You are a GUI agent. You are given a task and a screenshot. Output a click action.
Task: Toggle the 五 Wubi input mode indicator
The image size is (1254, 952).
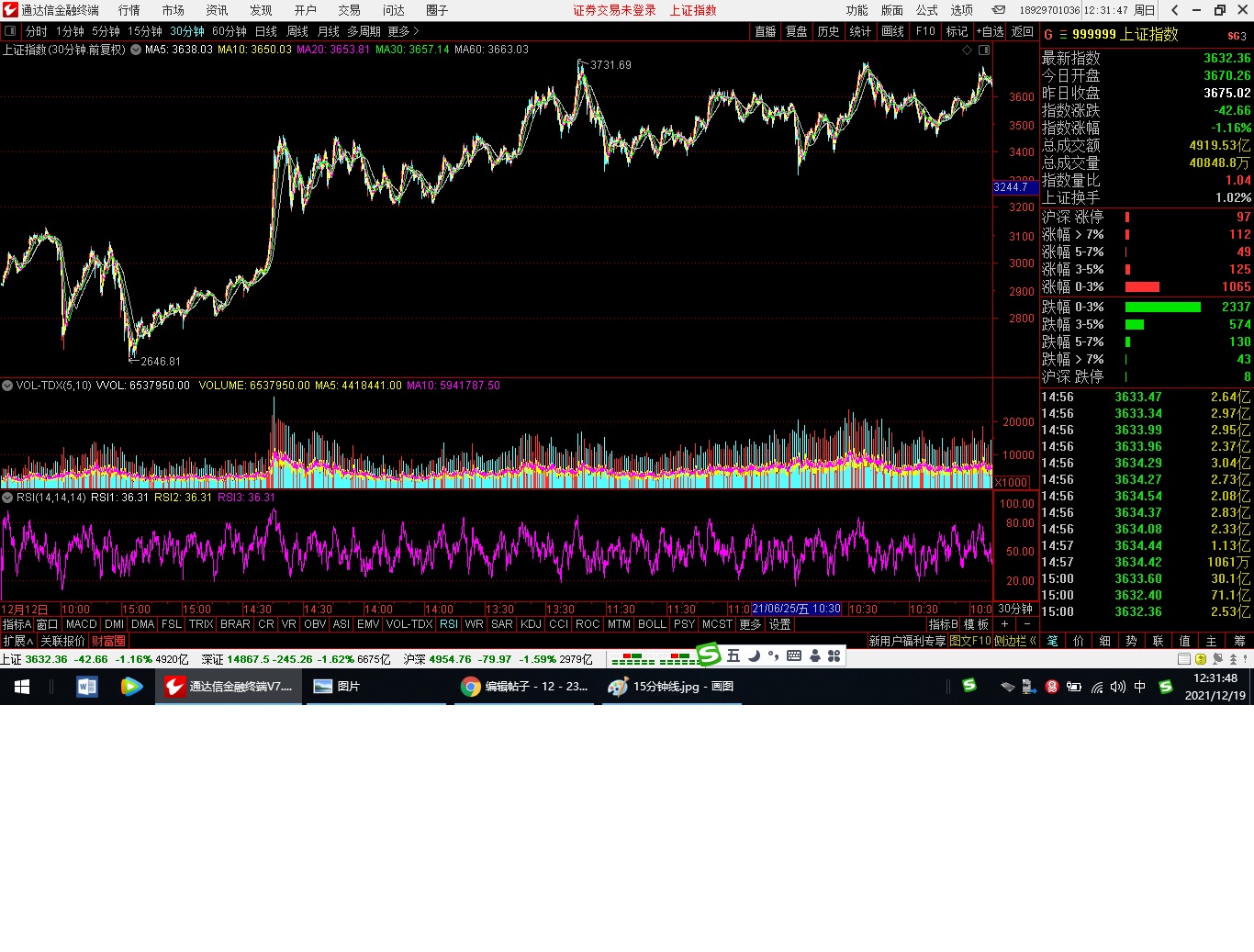tap(733, 655)
